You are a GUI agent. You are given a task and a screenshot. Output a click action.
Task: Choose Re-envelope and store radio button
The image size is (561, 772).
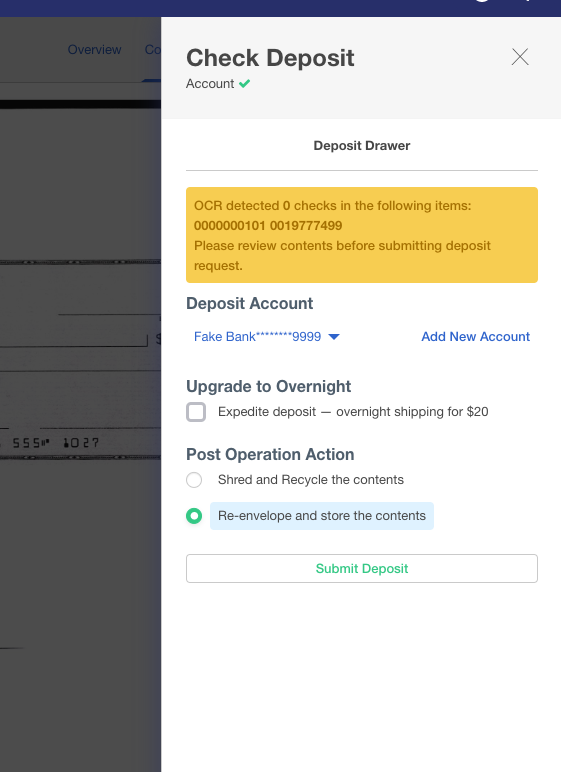tap(194, 516)
